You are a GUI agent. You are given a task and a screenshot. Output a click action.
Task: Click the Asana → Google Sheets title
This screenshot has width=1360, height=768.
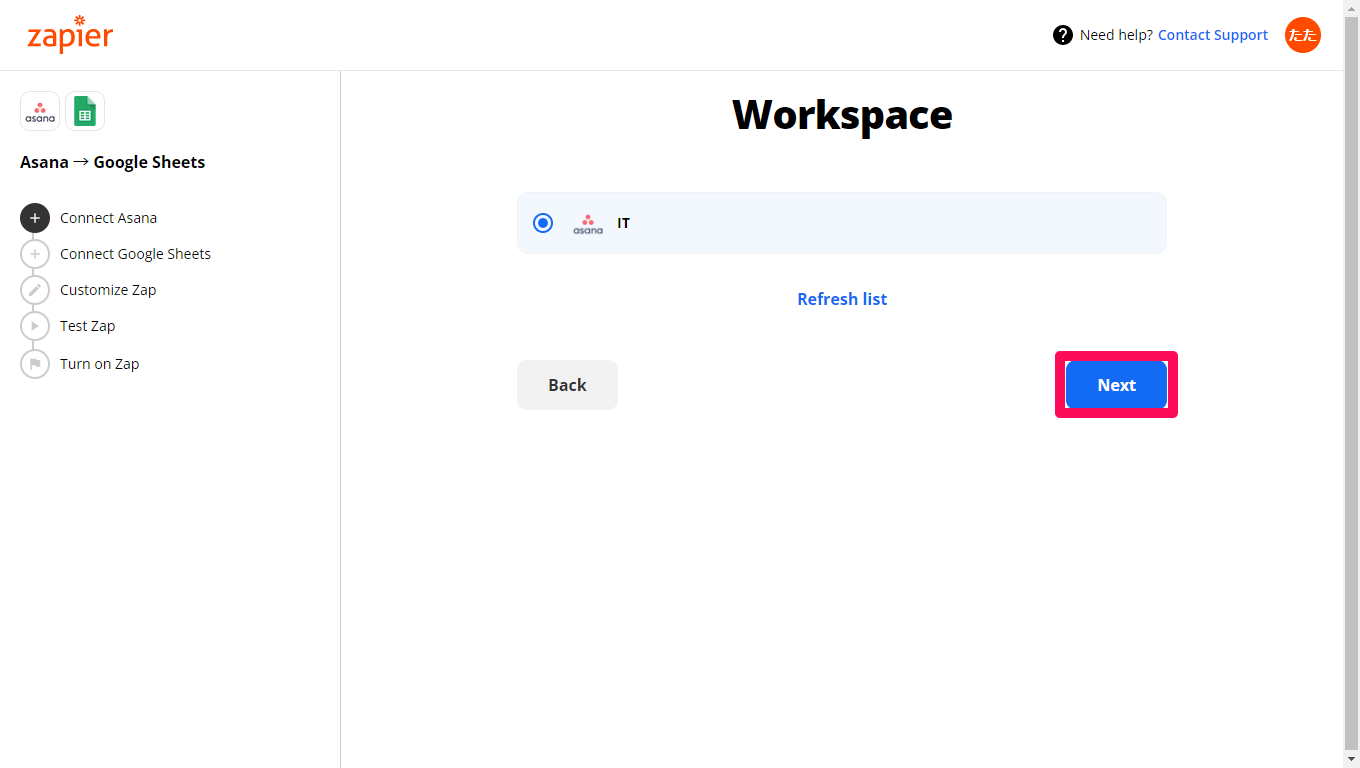pyautogui.click(x=112, y=162)
